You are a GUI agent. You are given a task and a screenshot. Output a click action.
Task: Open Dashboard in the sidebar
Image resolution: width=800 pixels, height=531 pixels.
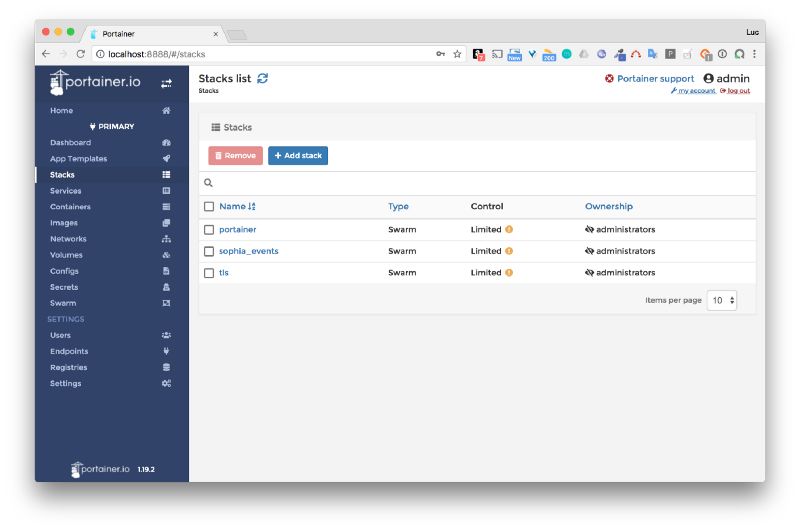coord(70,143)
